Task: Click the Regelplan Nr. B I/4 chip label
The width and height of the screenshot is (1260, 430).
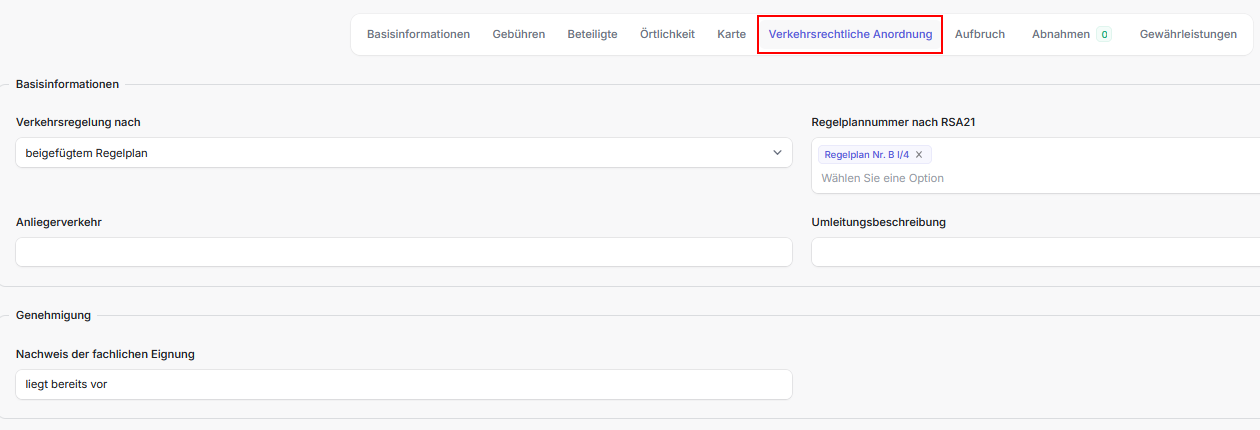Action: coord(866,155)
